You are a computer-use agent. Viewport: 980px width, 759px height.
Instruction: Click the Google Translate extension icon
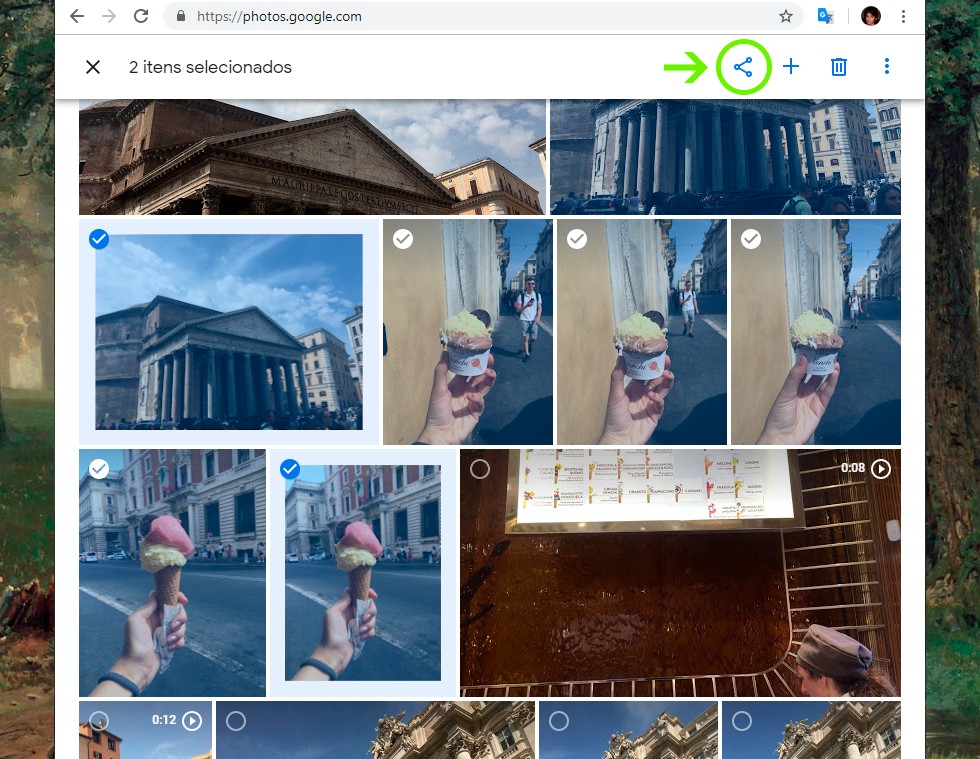826,16
